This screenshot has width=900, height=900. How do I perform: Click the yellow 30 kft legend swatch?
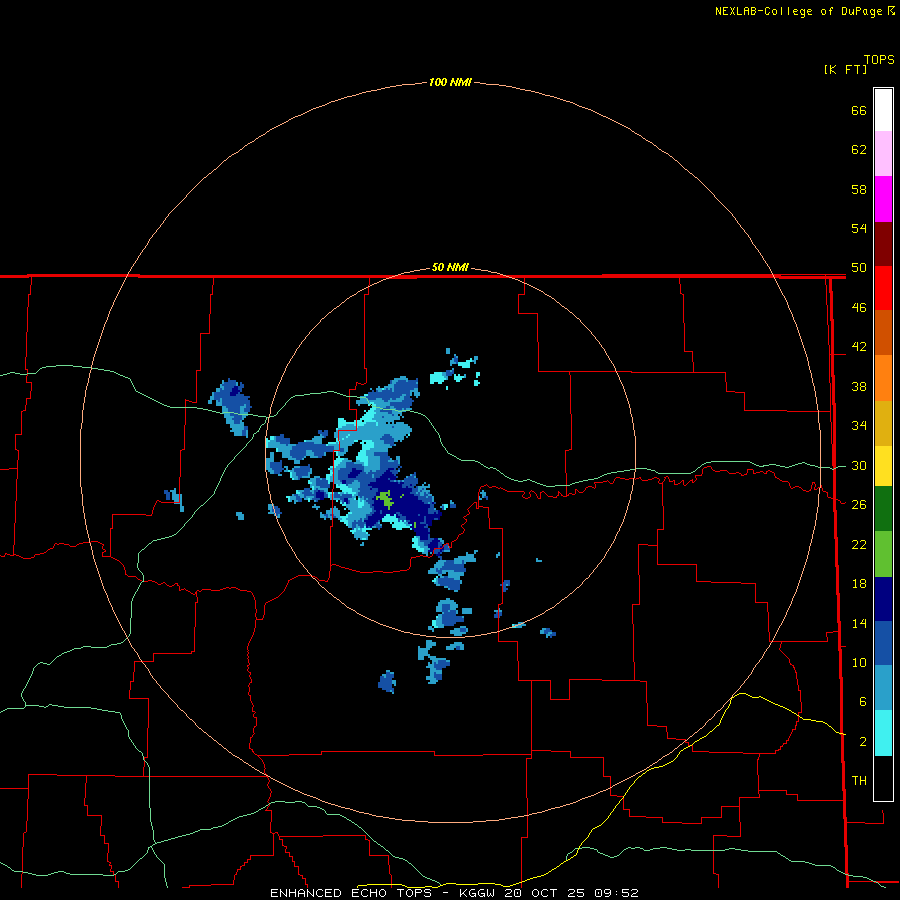pos(883,466)
